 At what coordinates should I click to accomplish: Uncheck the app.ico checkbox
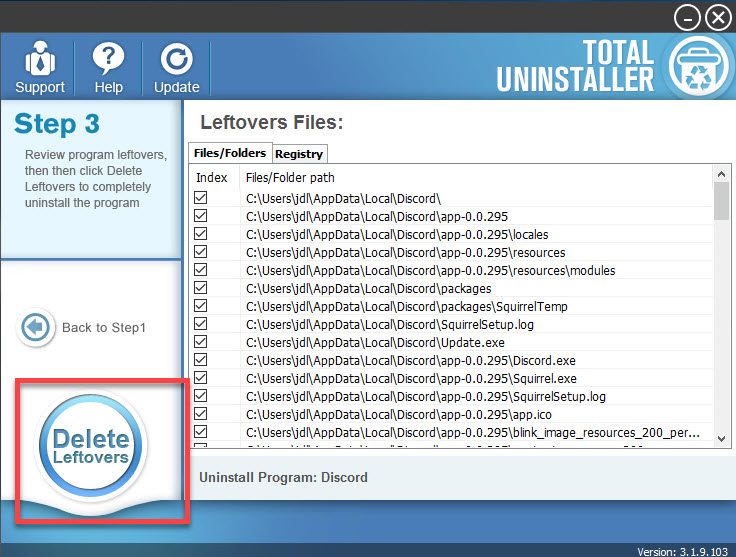coord(200,414)
